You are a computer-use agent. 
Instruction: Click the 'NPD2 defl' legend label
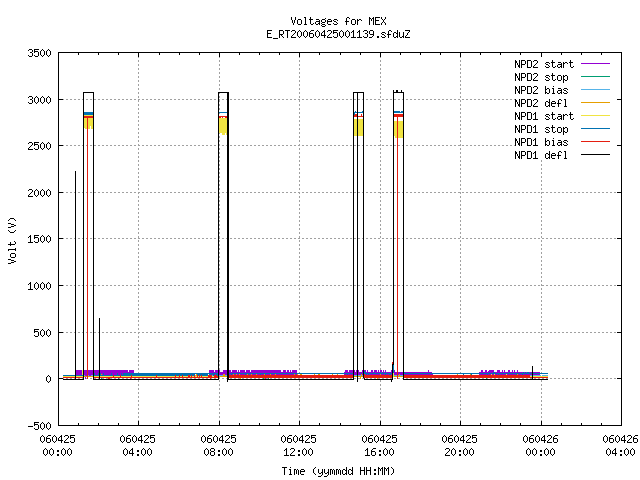click(x=541, y=103)
